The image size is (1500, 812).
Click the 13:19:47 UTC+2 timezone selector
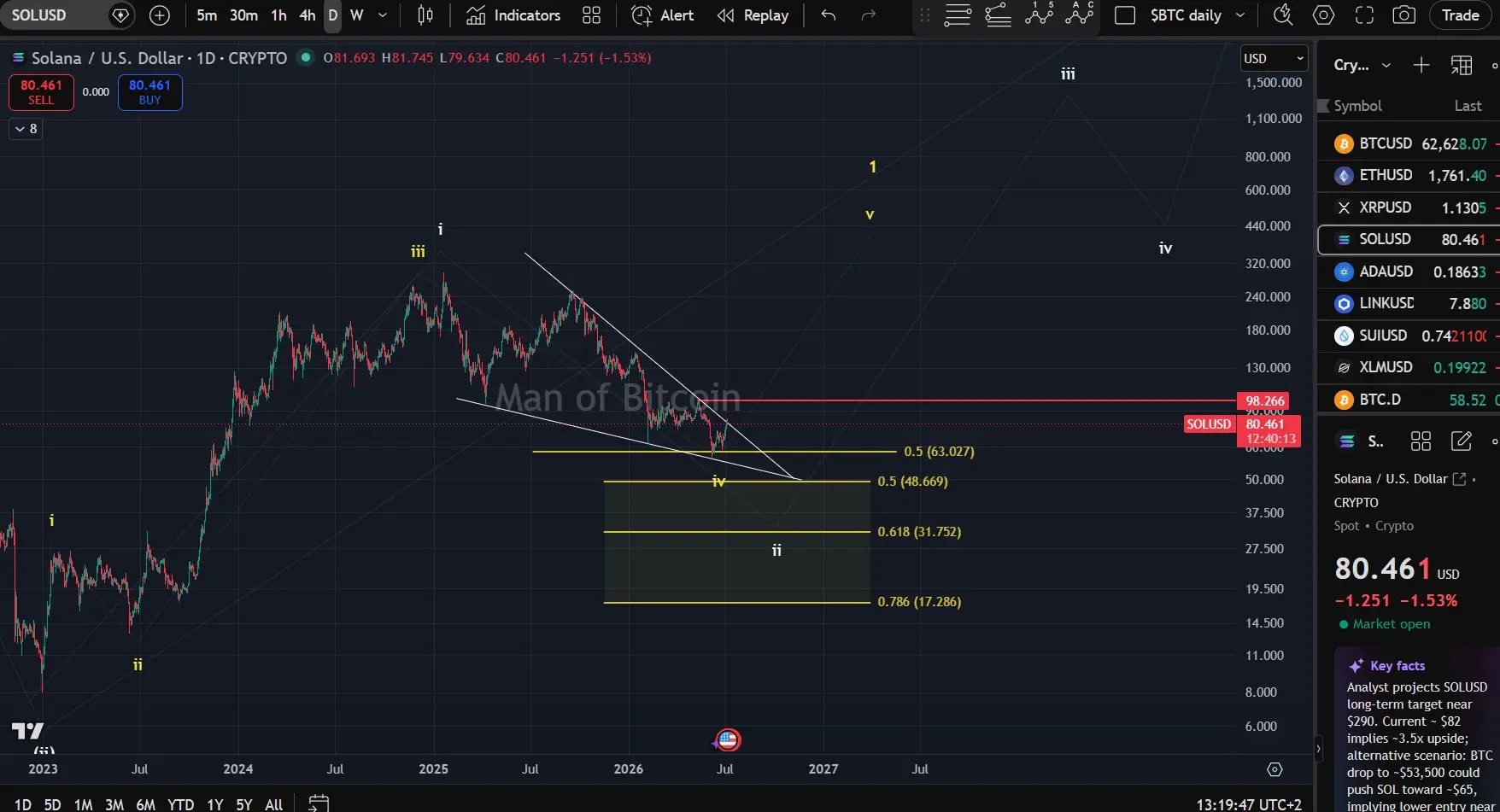click(x=1249, y=804)
